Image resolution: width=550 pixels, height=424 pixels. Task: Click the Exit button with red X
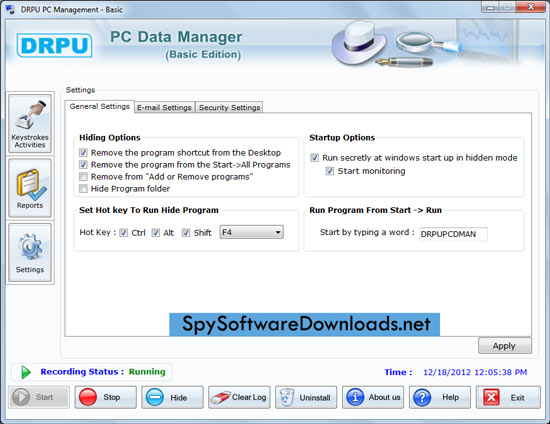coord(508,397)
